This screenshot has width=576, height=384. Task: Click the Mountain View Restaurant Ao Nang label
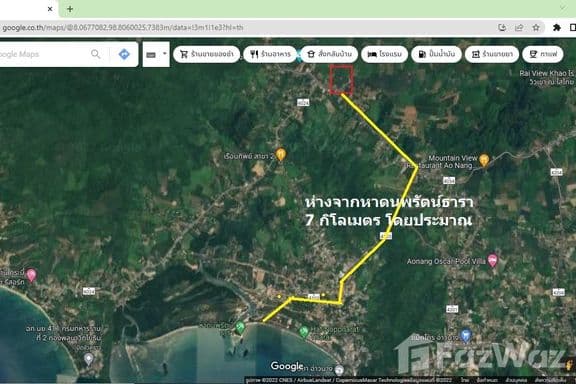441,162
